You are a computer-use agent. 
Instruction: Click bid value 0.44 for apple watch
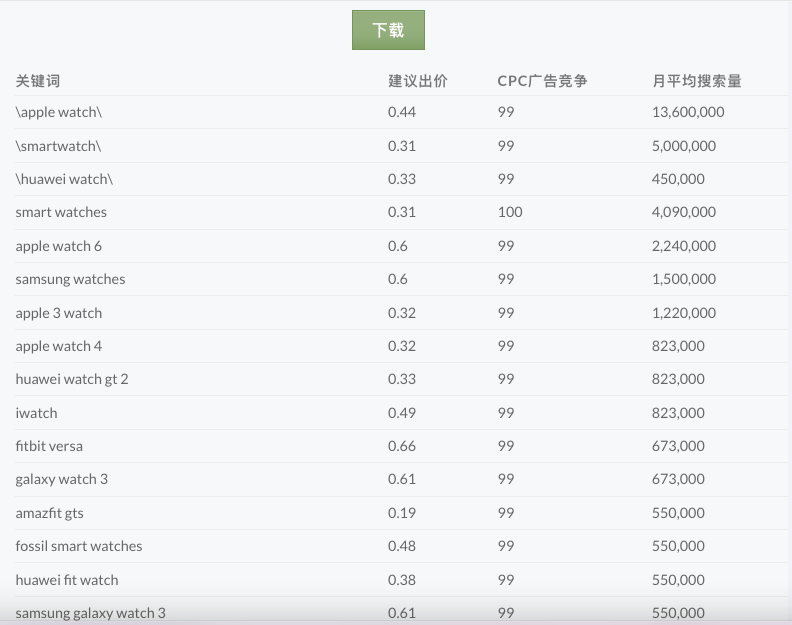coord(402,112)
